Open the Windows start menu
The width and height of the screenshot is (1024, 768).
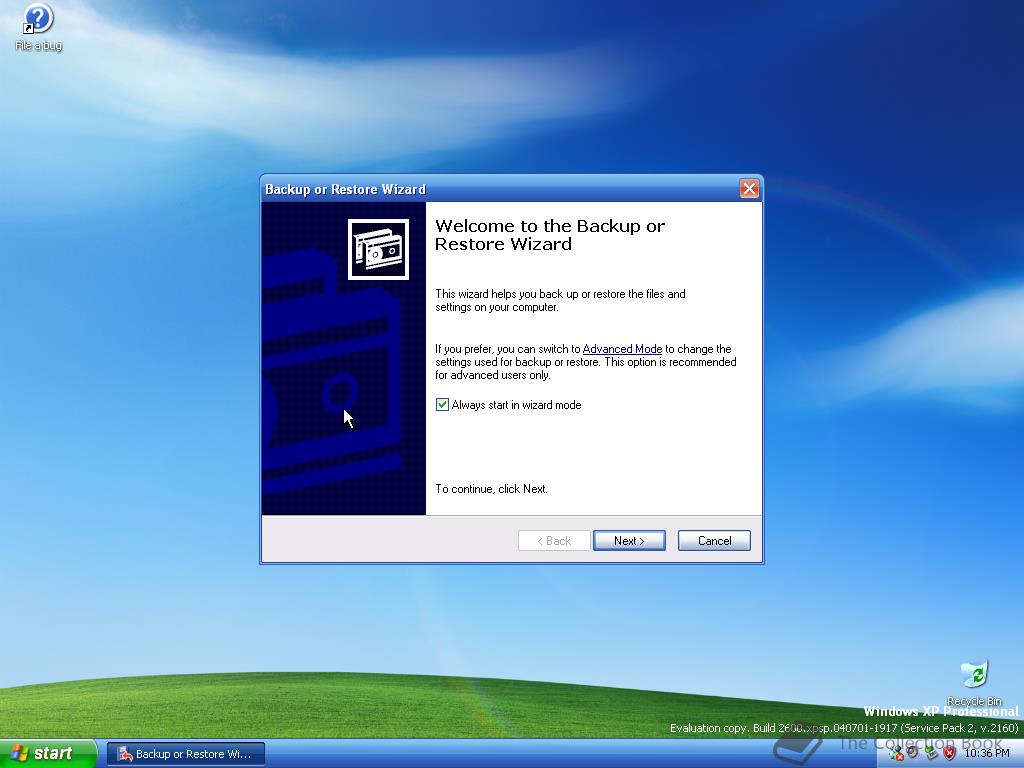[48, 754]
